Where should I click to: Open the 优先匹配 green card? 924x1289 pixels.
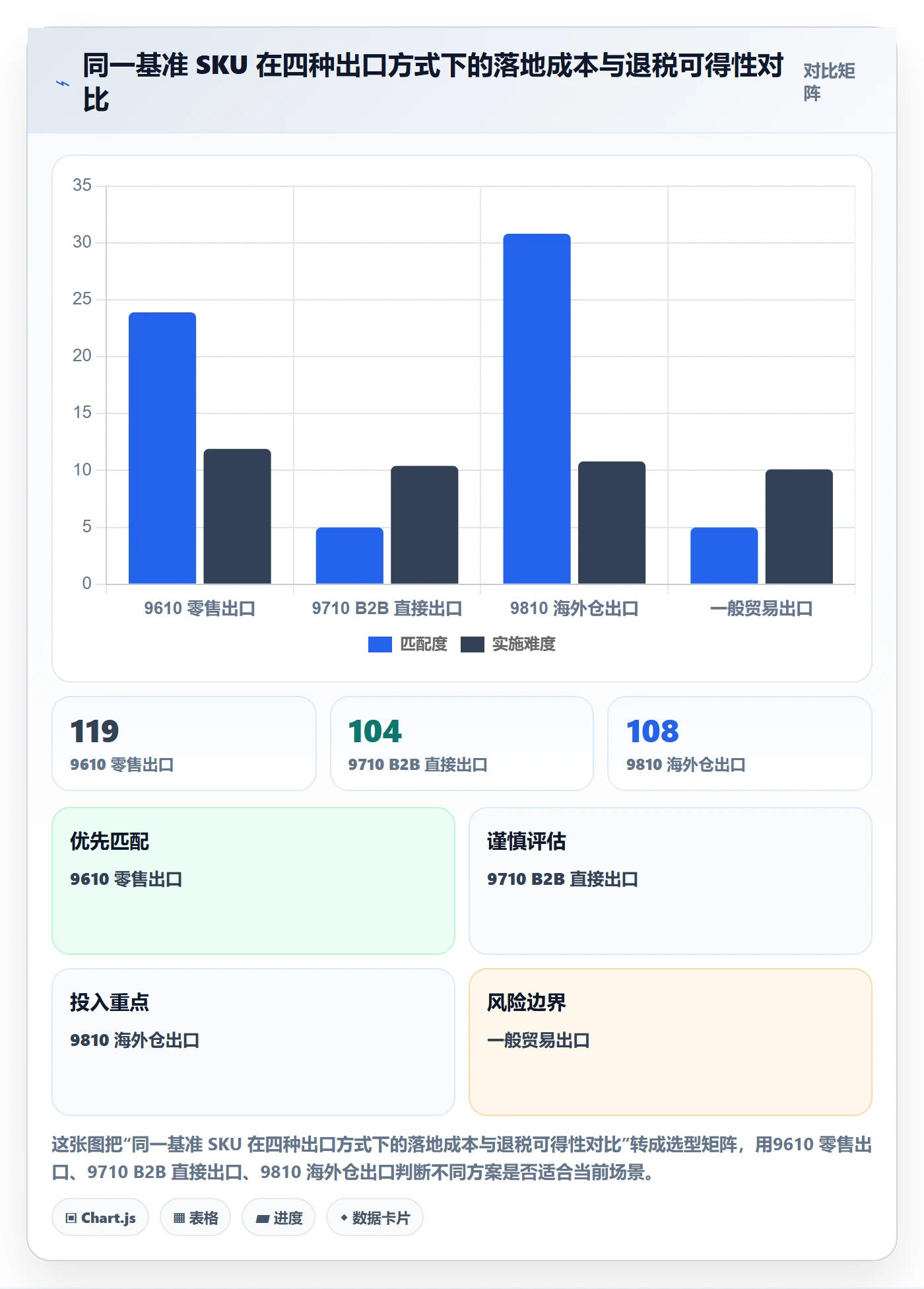253,881
